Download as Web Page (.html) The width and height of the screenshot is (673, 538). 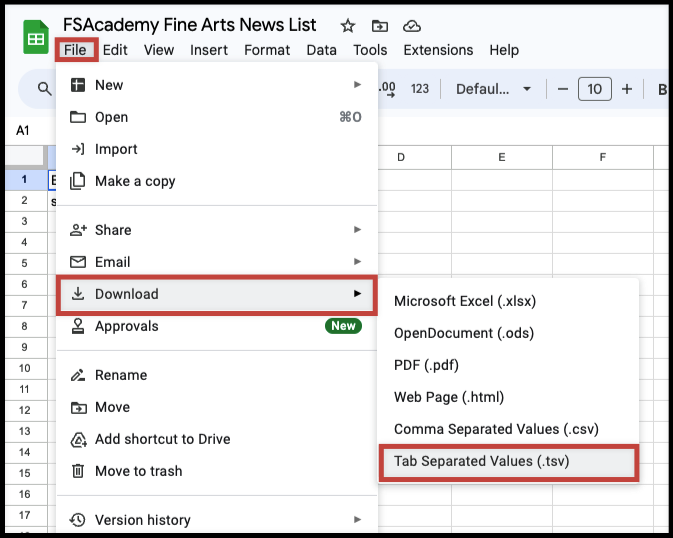point(509,397)
